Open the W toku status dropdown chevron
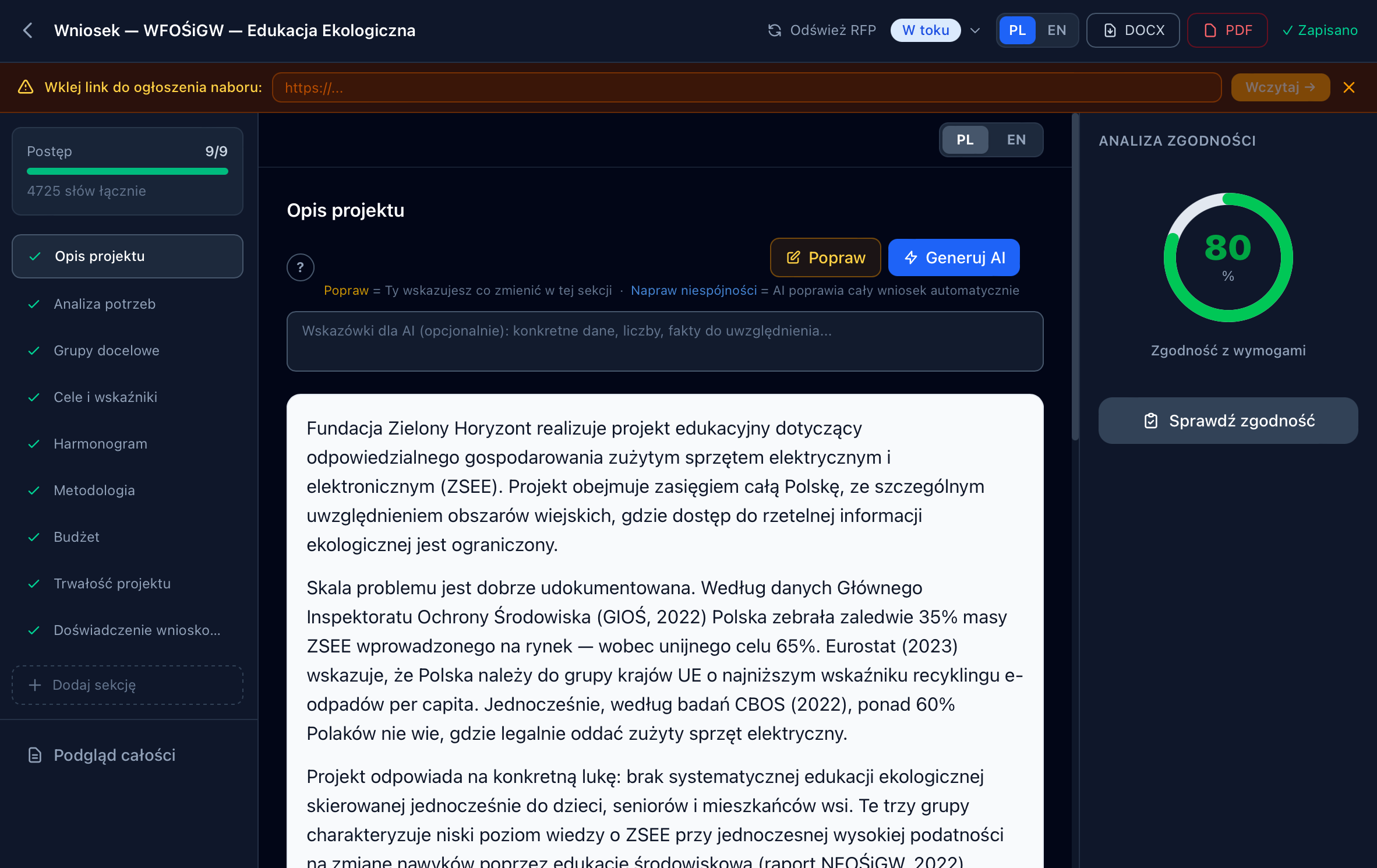The width and height of the screenshot is (1377, 868). click(x=975, y=30)
